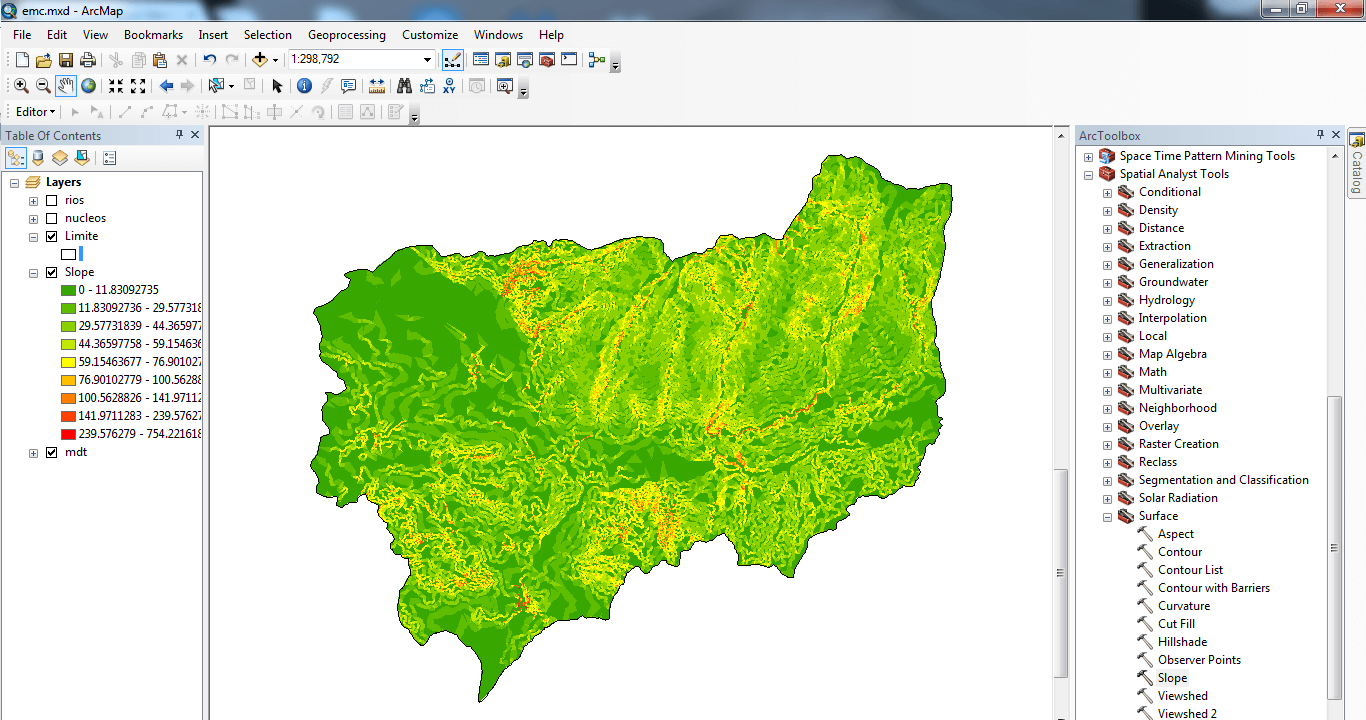Click the red 239.57 - 754.22 swatch
Viewport: 1366px width, 720px height.
[x=69, y=434]
